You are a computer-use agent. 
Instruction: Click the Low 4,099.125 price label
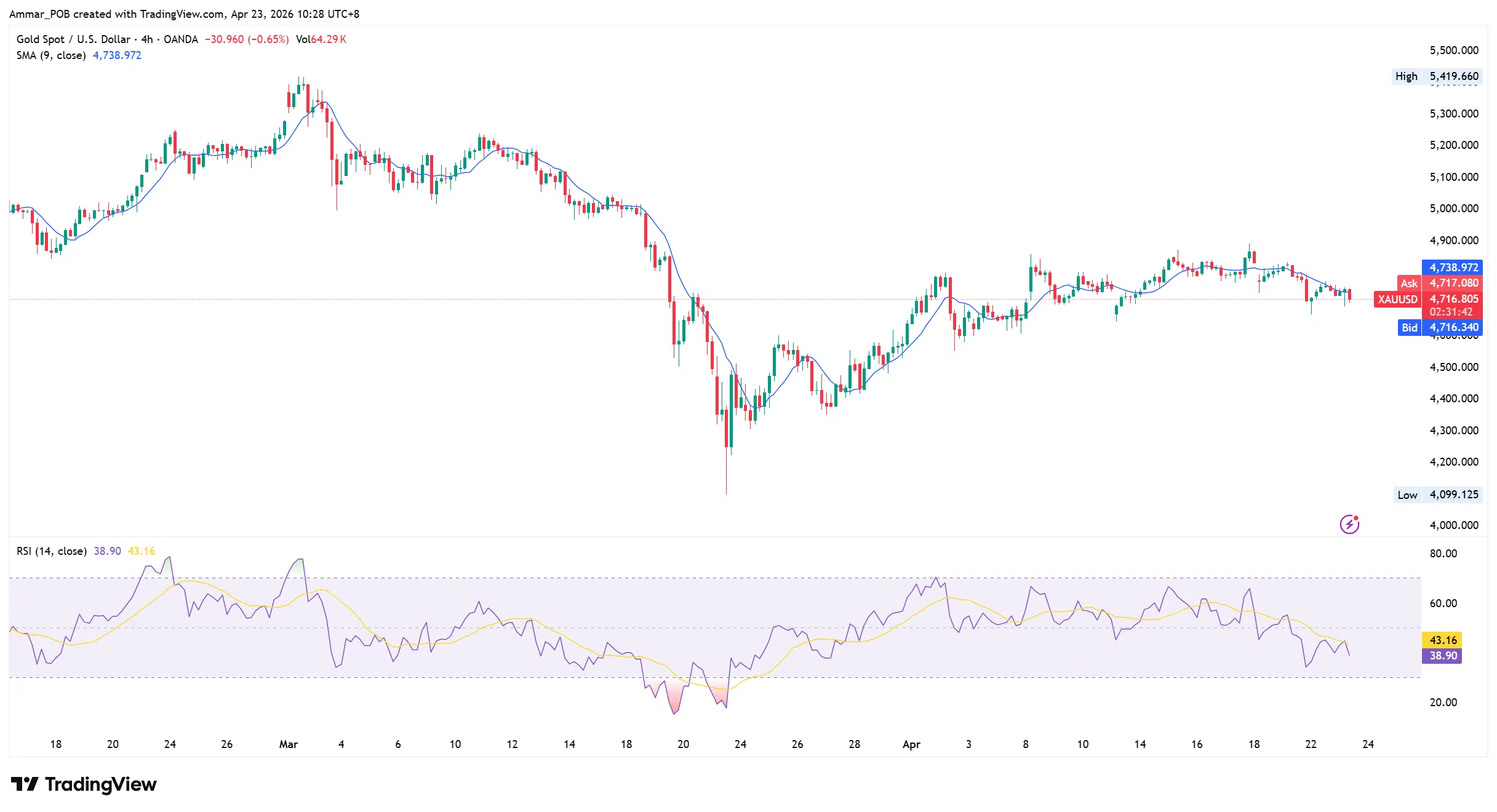1437,495
